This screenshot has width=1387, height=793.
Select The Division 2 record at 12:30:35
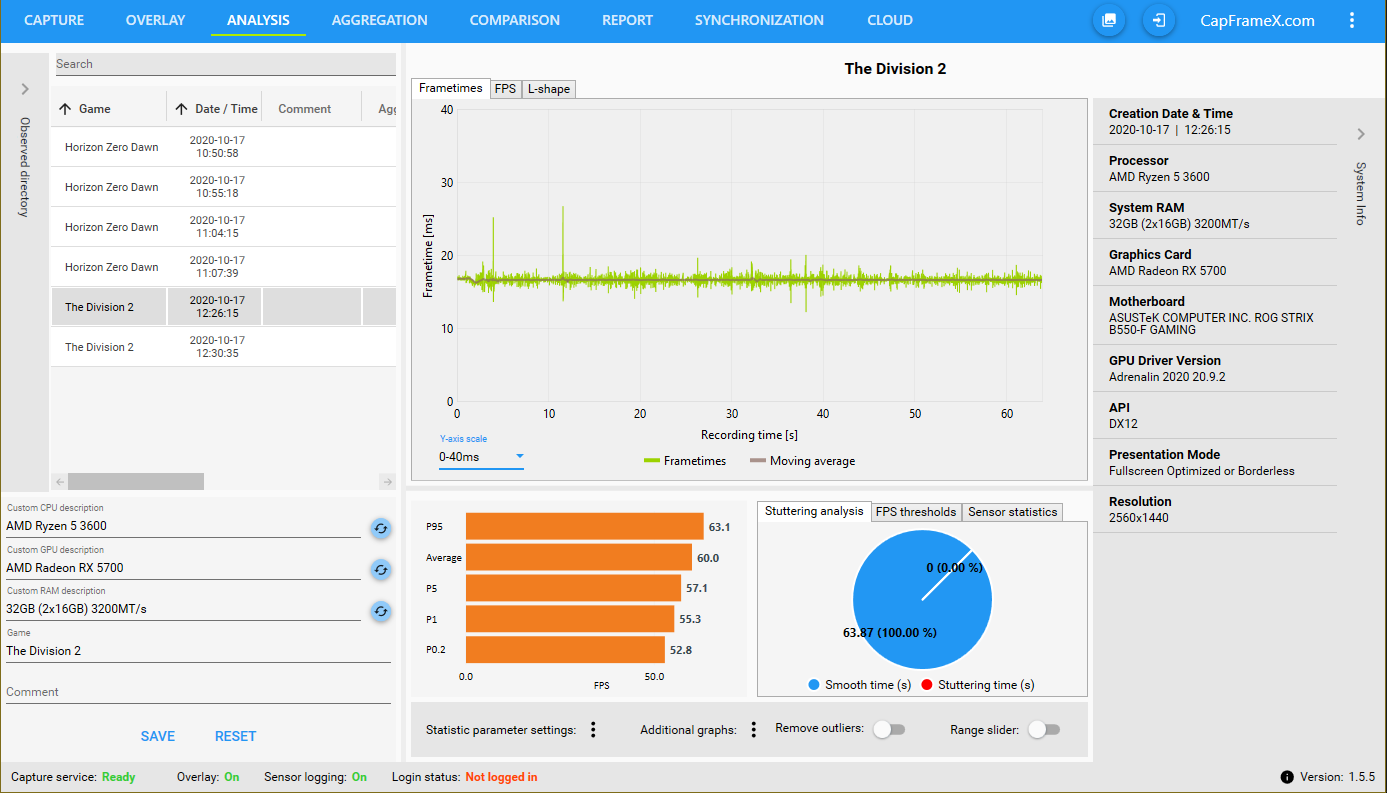tap(223, 347)
